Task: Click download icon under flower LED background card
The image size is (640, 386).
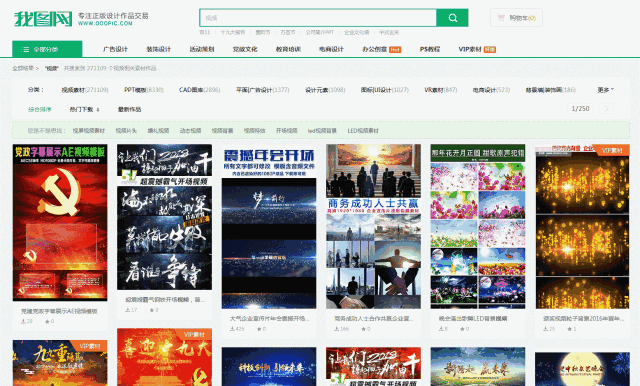Action: pyautogui.click(x=441, y=328)
